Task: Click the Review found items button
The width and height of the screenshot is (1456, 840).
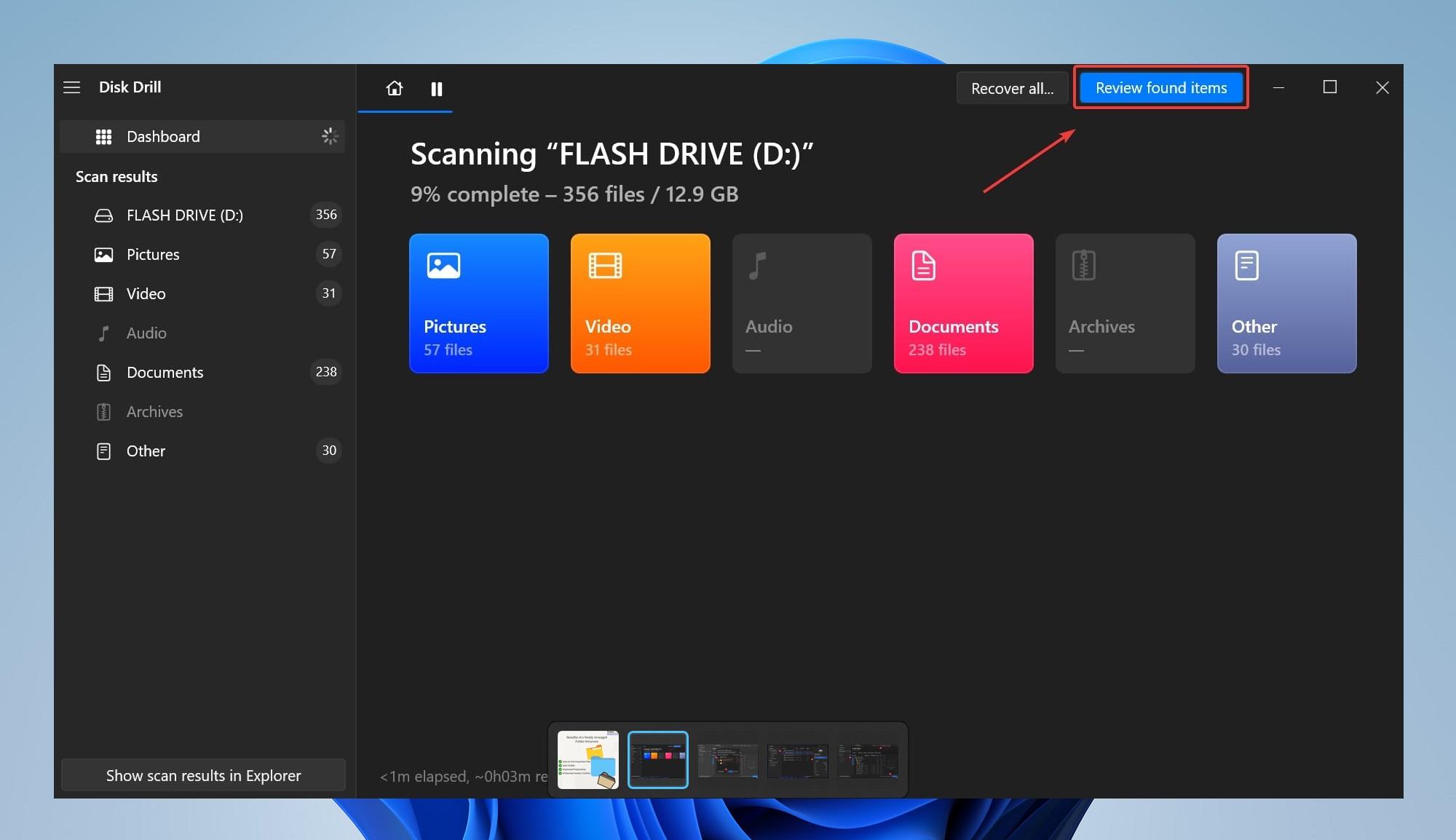Action: coord(1160,87)
